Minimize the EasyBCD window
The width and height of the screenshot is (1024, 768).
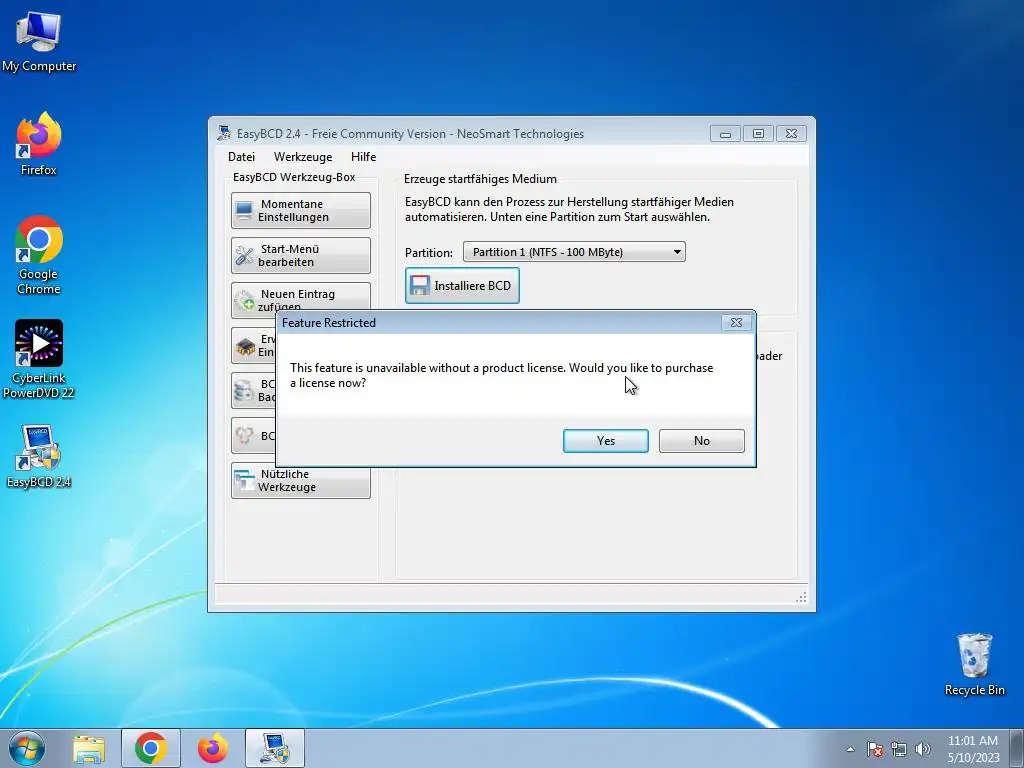[x=725, y=134]
